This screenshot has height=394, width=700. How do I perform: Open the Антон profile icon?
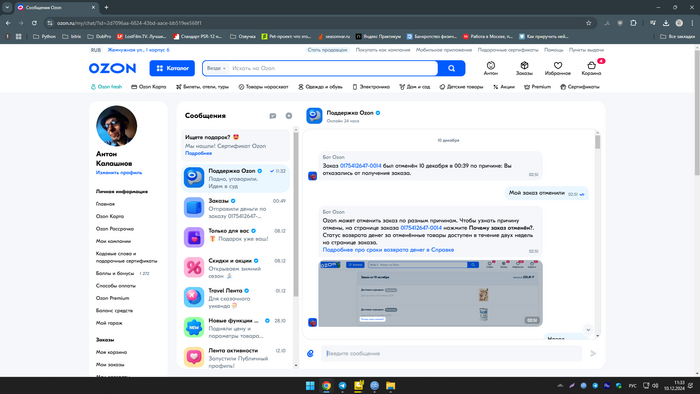491,68
